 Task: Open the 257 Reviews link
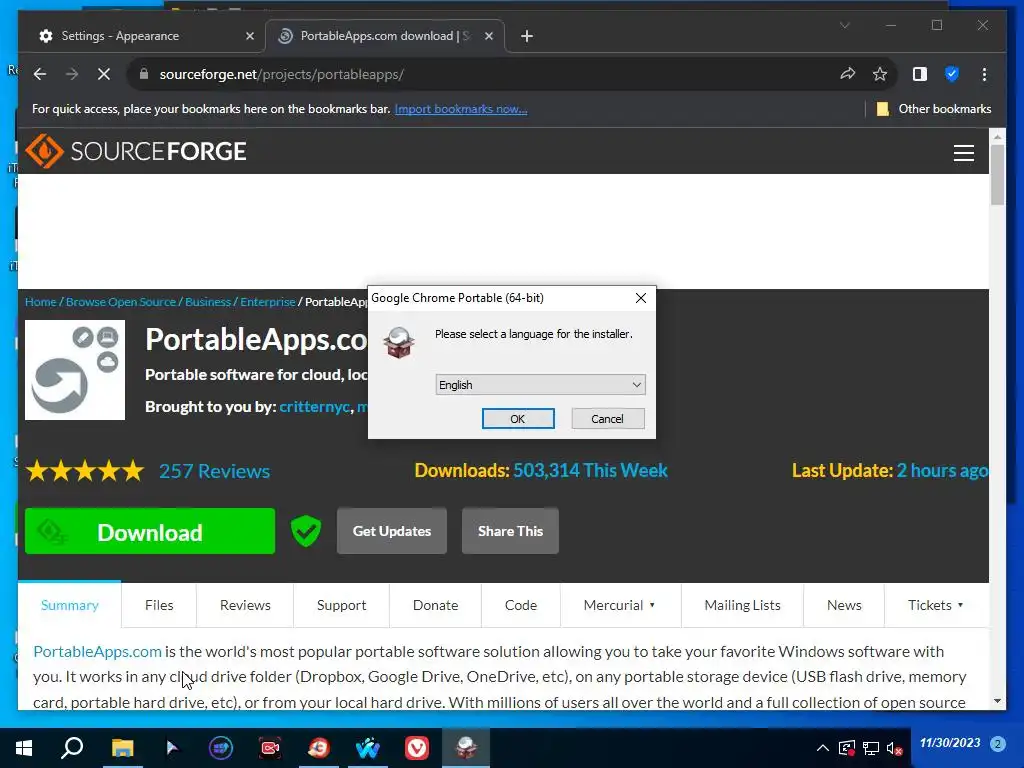coord(214,471)
